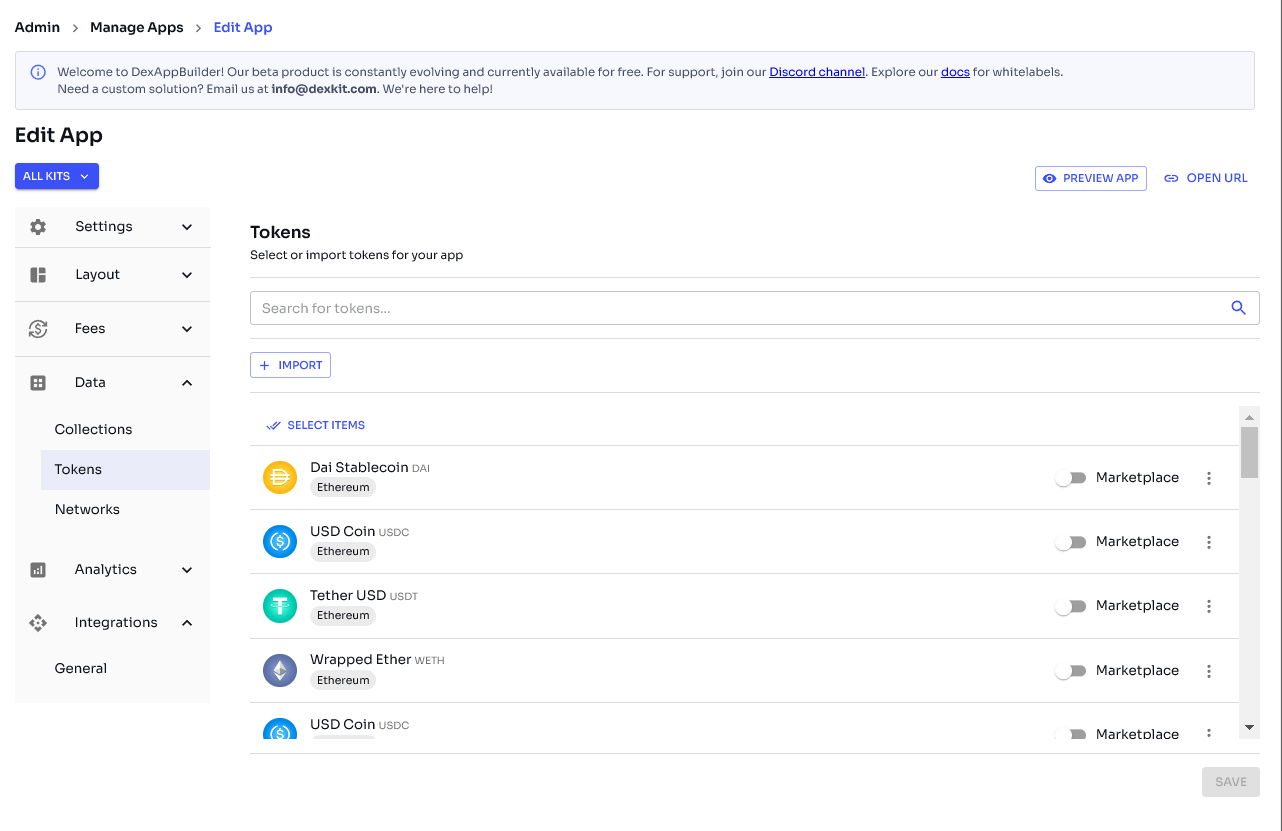Image resolution: width=1282 pixels, height=831 pixels.
Task: Toggle Marketplace switch for Dai Stablecoin
Action: click(x=1070, y=478)
